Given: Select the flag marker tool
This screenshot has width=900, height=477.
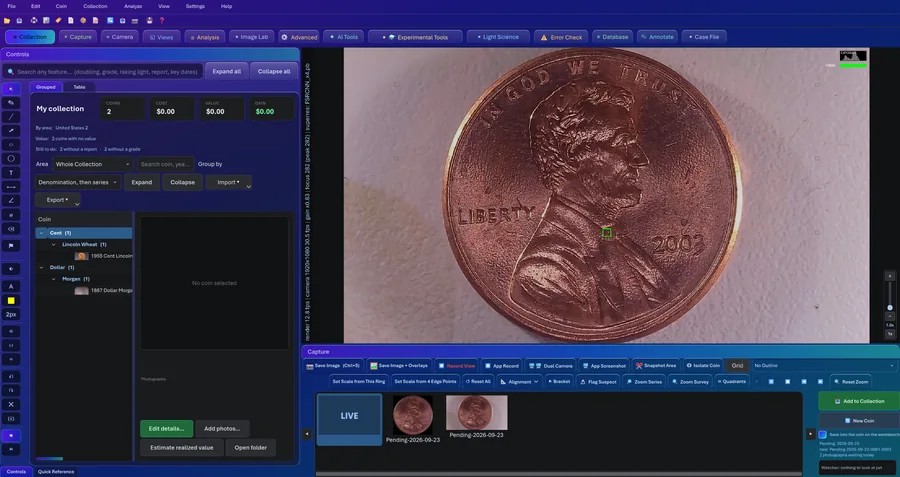Looking at the screenshot, I should coord(11,246).
